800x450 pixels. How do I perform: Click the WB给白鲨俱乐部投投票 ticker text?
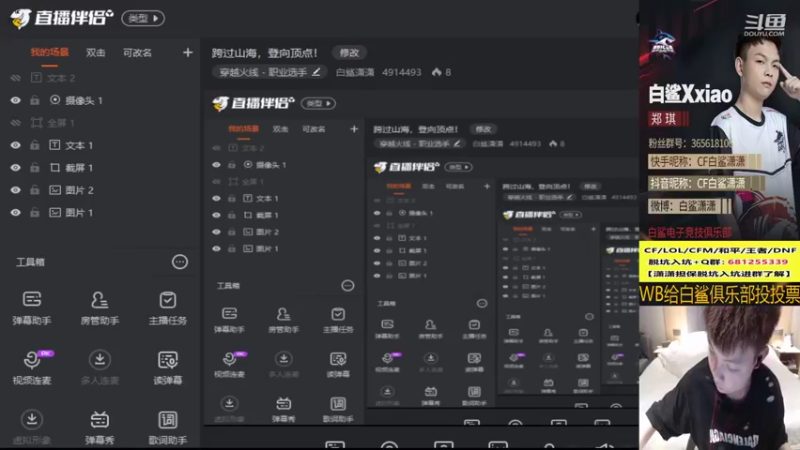click(719, 294)
